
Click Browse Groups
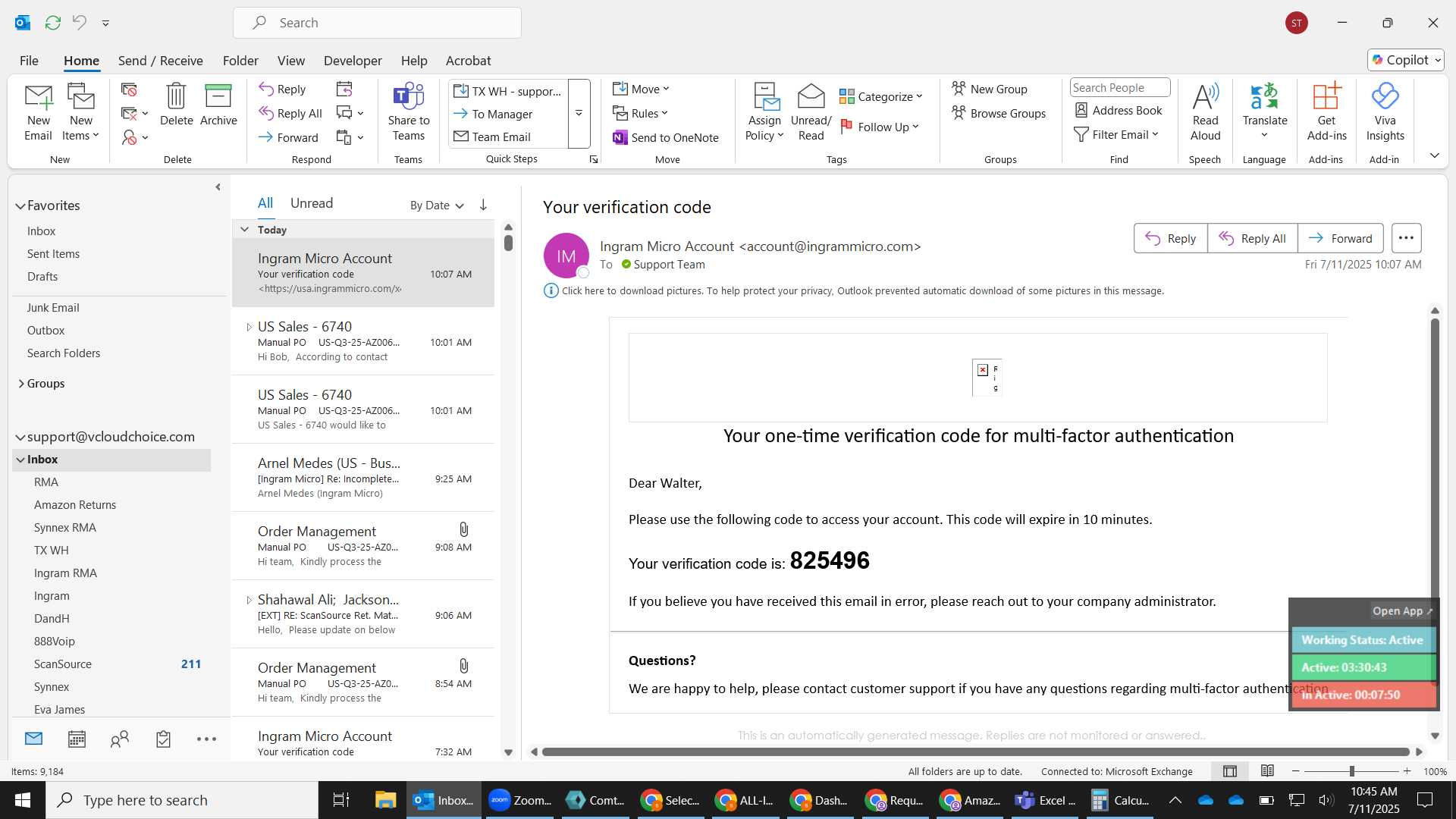[x=999, y=113]
